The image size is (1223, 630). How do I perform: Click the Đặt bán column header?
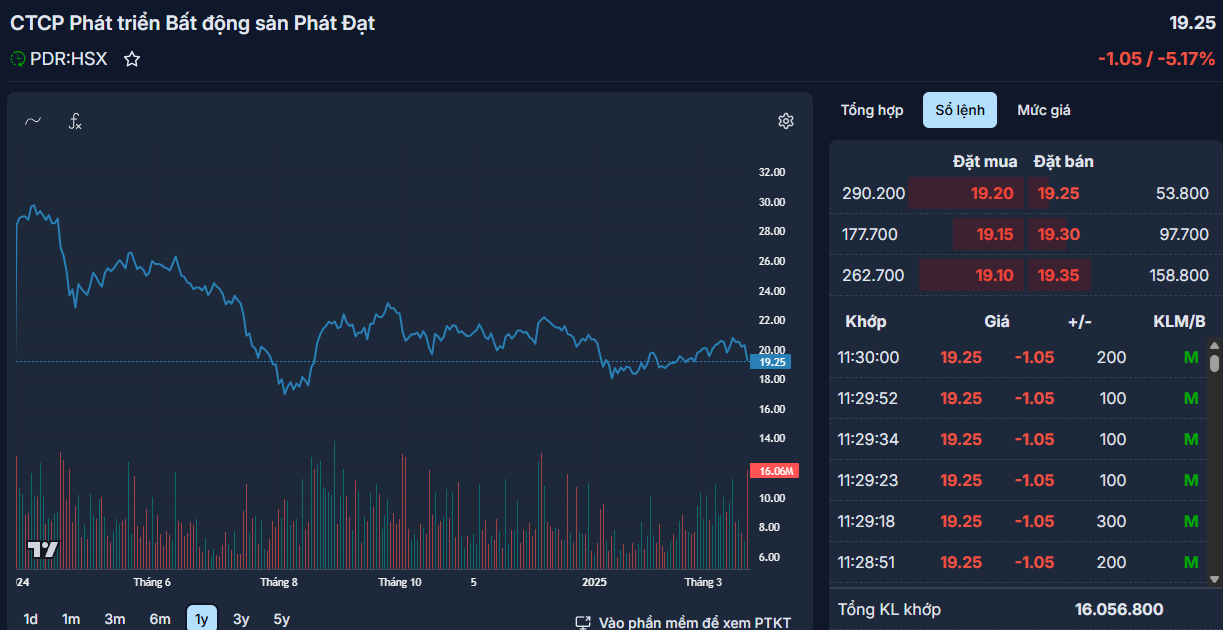pos(1064,161)
